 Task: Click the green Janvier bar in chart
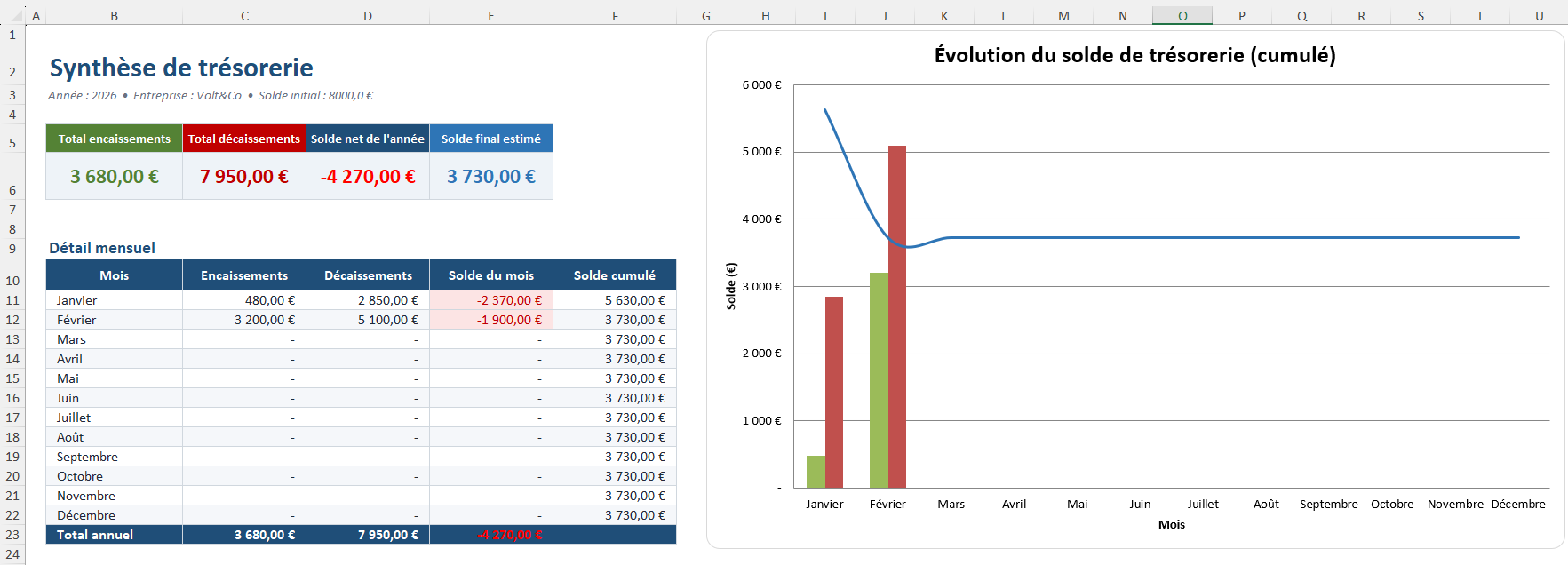tap(816, 472)
